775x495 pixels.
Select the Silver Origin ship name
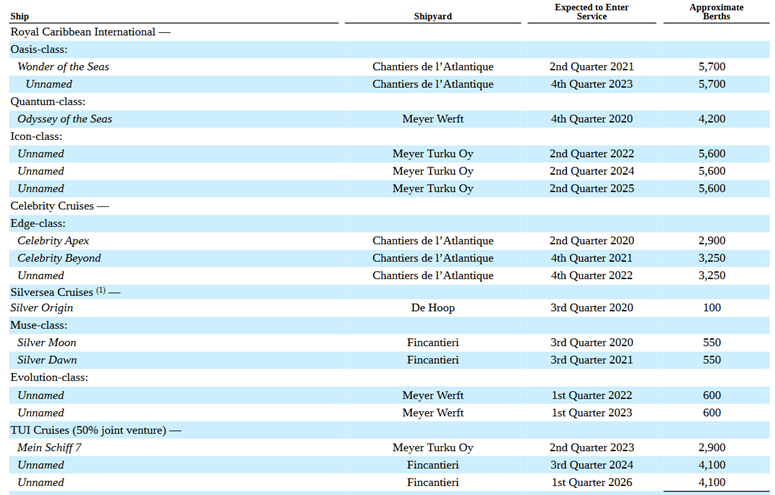(45, 308)
